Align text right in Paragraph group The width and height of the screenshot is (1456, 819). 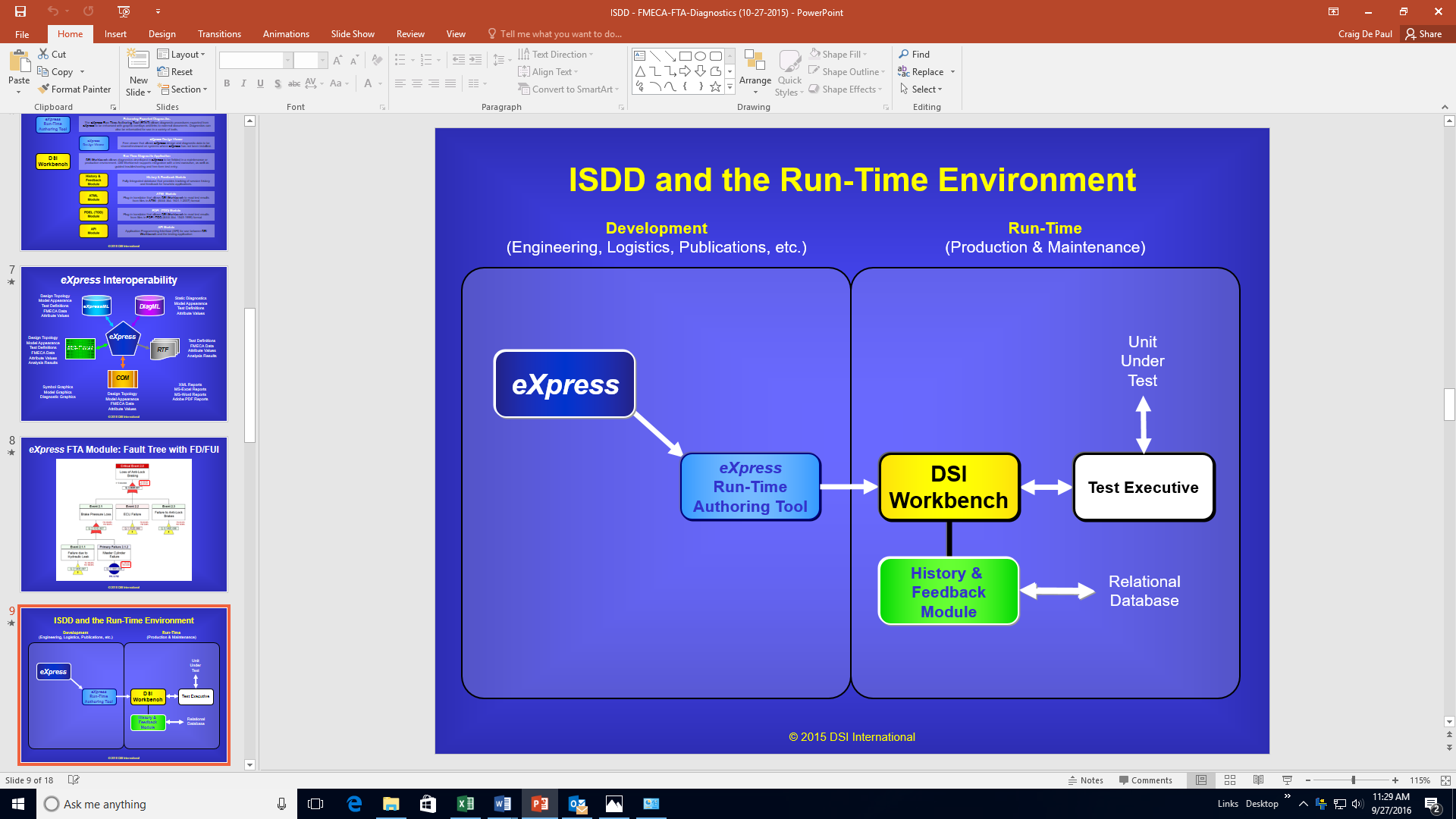pyautogui.click(x=434, y=83)
